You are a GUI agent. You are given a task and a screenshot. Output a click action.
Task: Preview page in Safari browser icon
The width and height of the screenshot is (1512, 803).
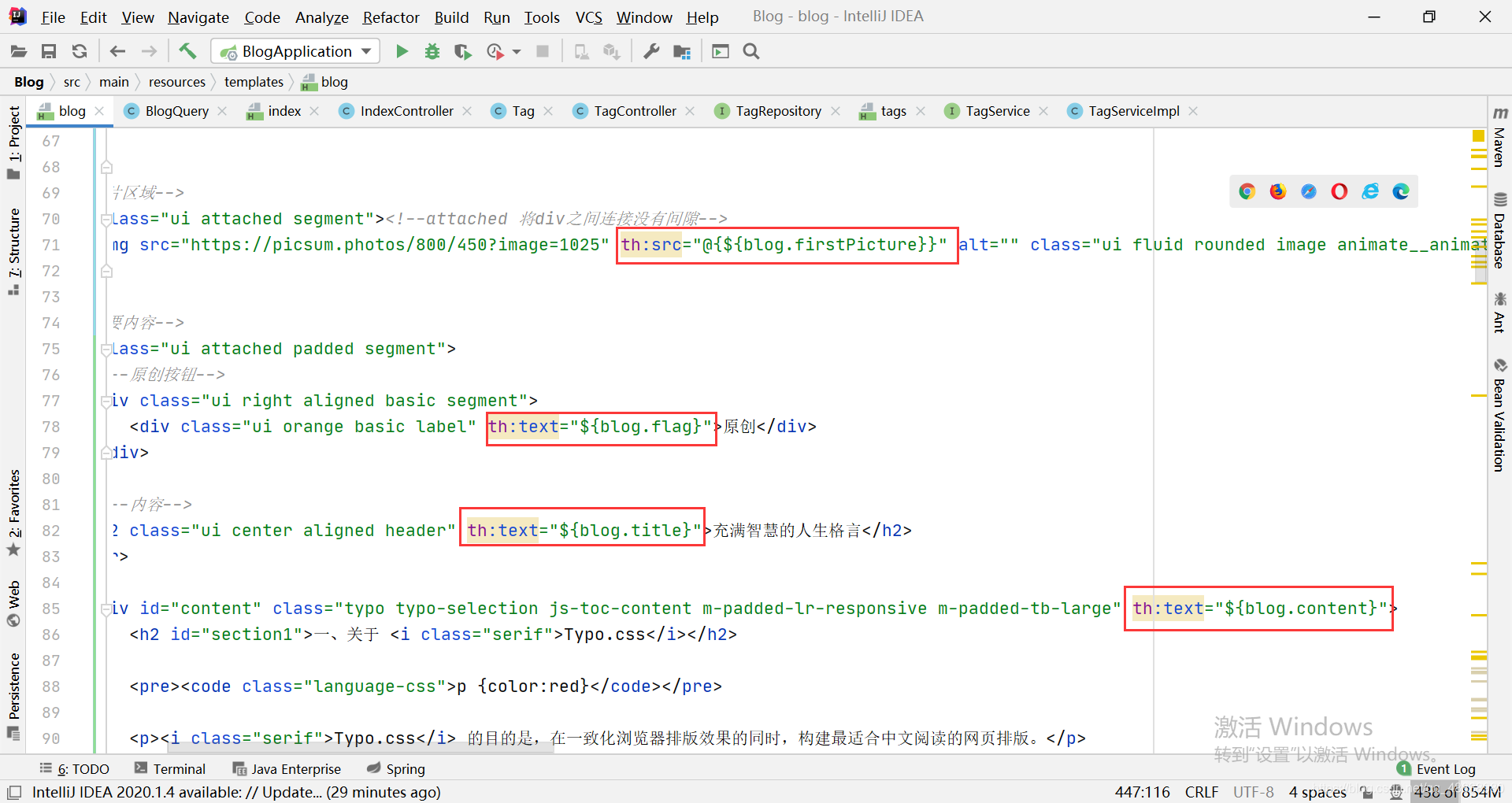1309,191
